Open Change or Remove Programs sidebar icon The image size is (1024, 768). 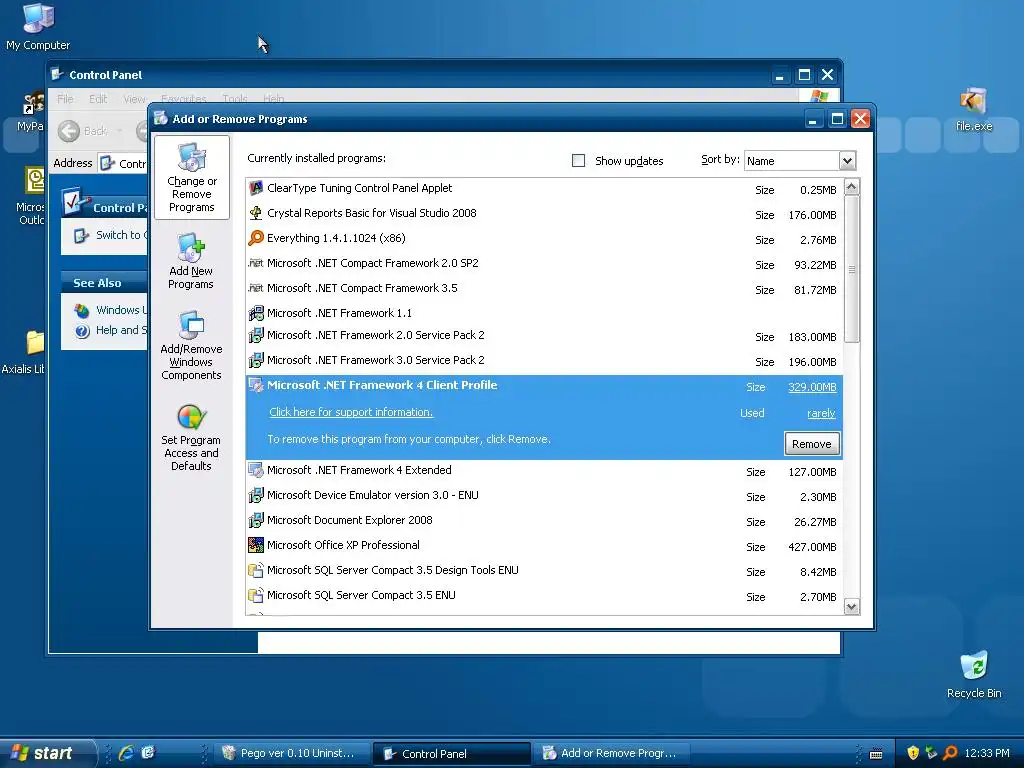point(192,177)
